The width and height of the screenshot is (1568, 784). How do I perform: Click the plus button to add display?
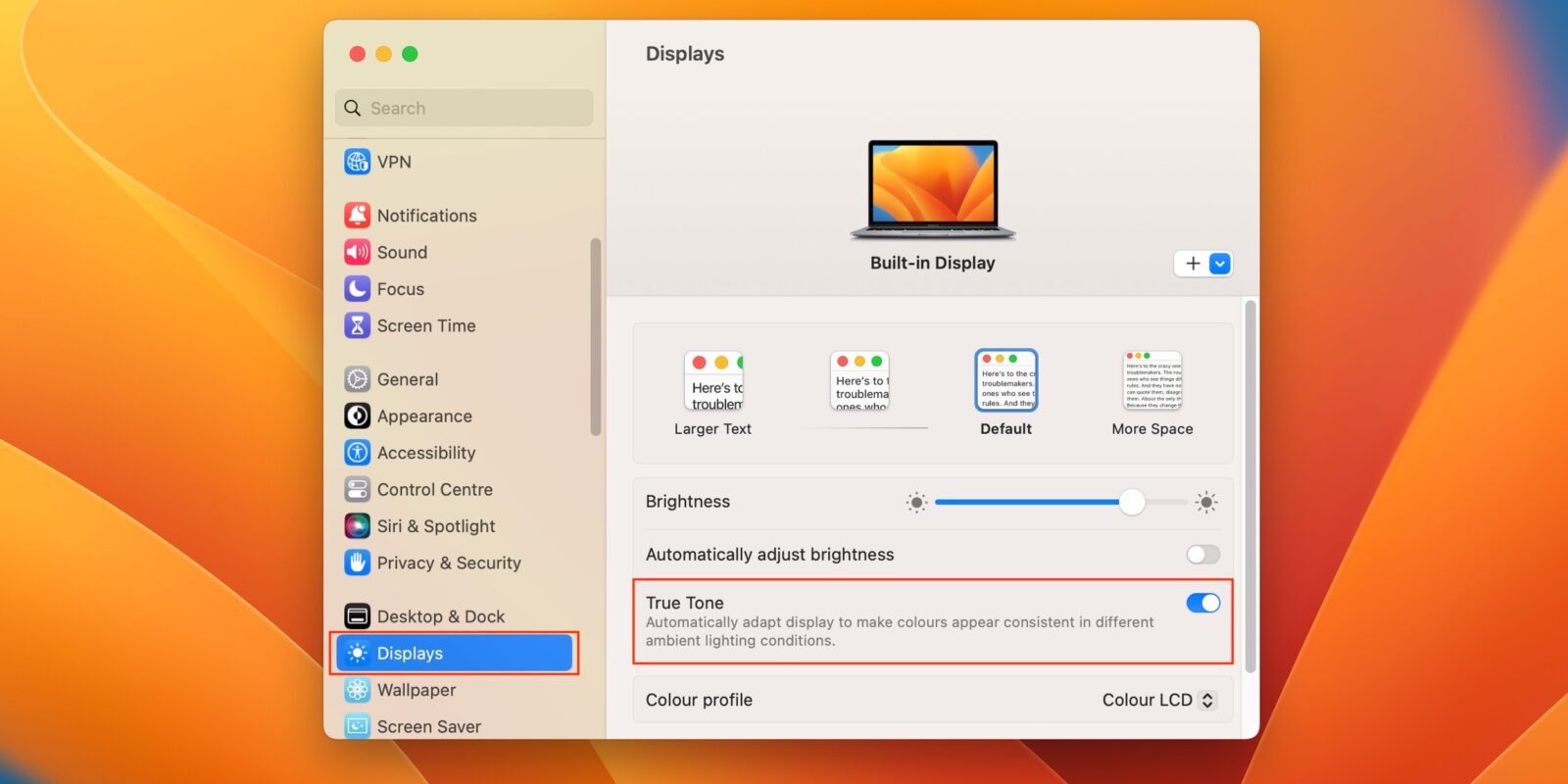(x=1193, y=264)
